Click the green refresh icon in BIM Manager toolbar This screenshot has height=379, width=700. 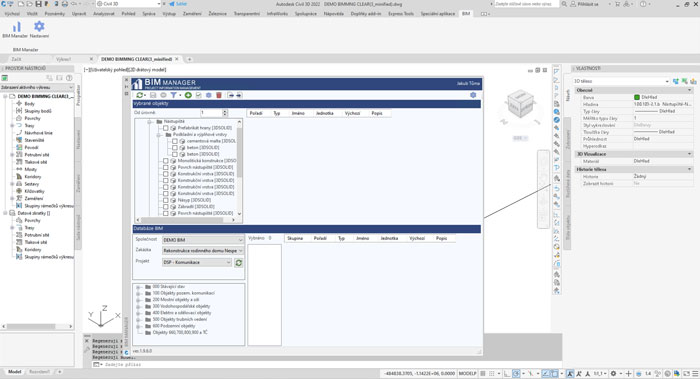point(140,95)
